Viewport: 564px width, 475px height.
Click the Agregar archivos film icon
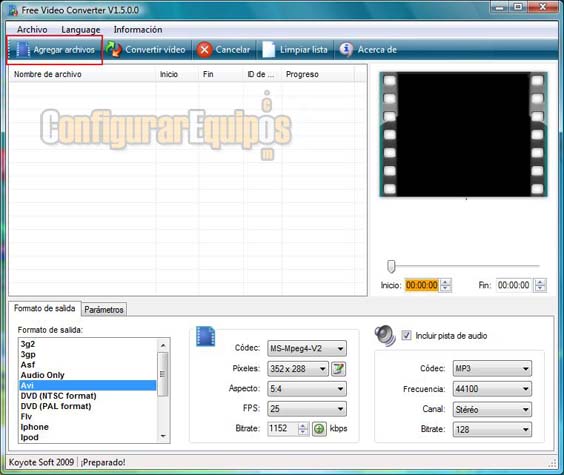[x=22, y=50]
